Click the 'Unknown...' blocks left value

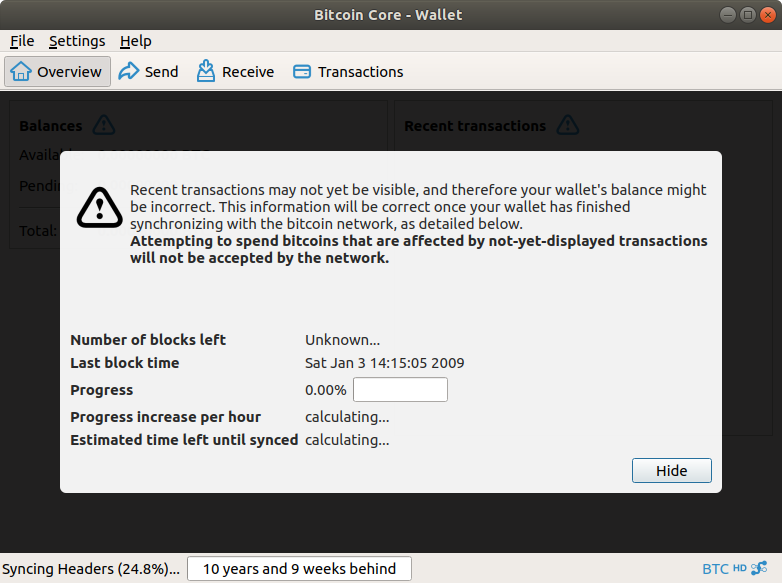(x=343, y=340)
